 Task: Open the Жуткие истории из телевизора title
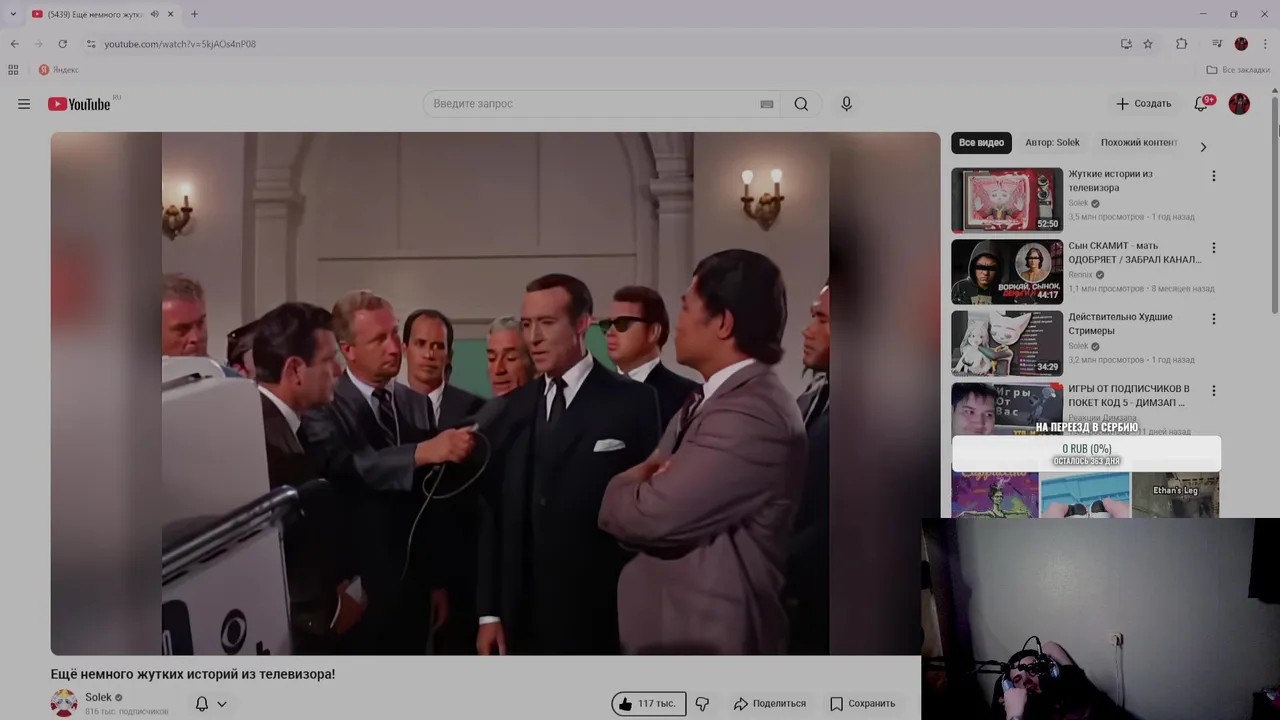(x=1110, y=181)
